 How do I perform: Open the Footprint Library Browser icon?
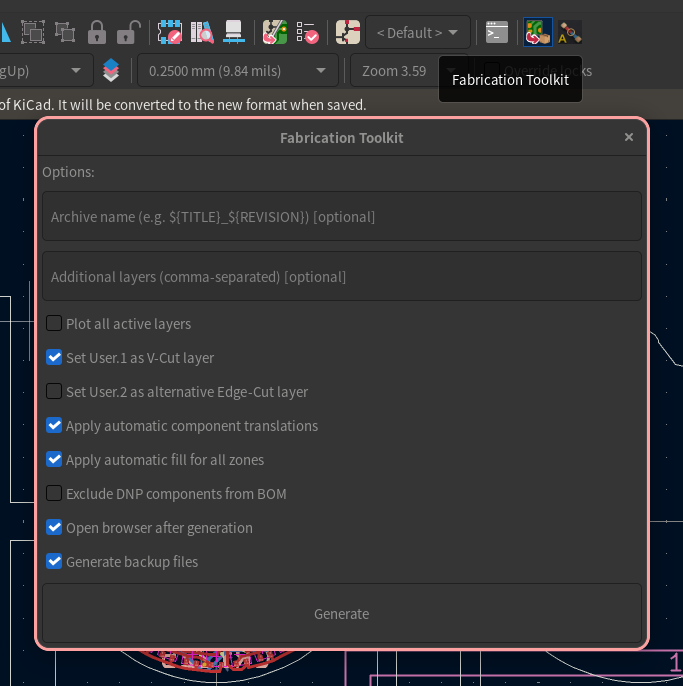202,32
